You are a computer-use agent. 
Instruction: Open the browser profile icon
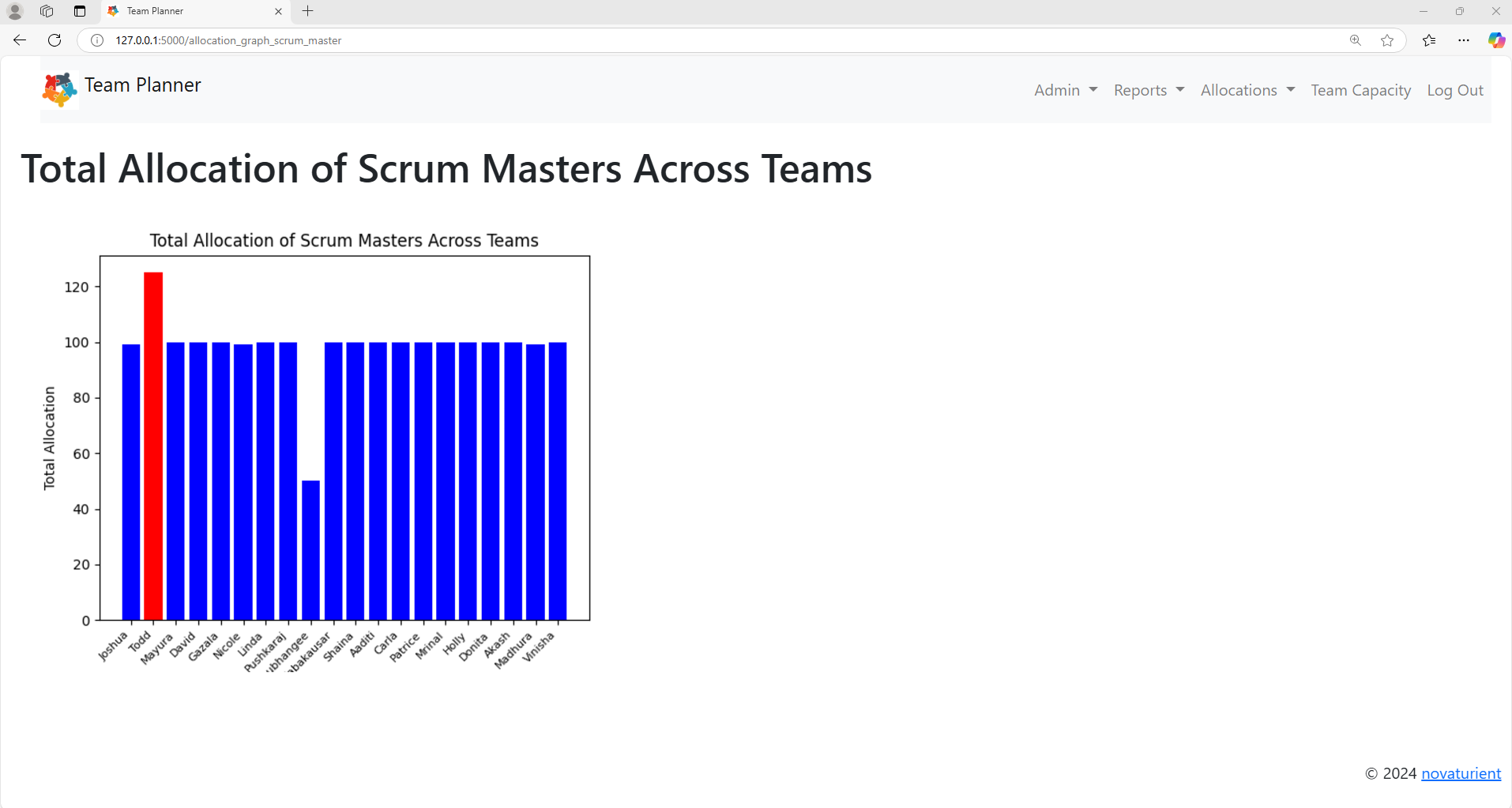(x=15, y=11)
